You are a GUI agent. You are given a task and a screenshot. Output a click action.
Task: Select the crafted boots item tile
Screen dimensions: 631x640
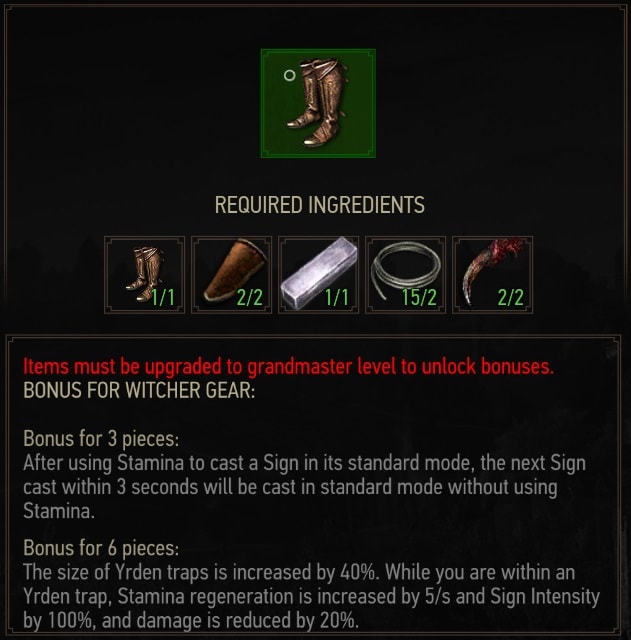(x=318, y=103)
